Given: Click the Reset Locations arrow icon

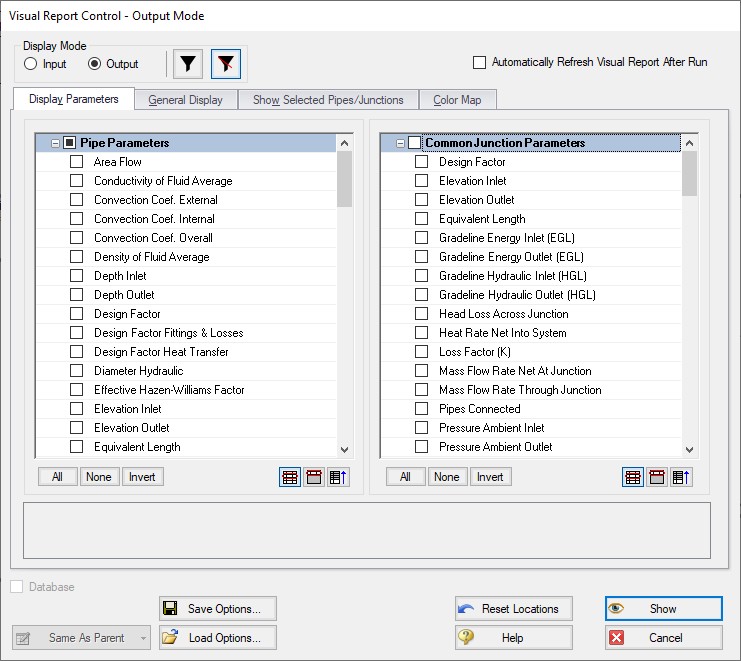Looking at the screenshot, I should (466, 609).
